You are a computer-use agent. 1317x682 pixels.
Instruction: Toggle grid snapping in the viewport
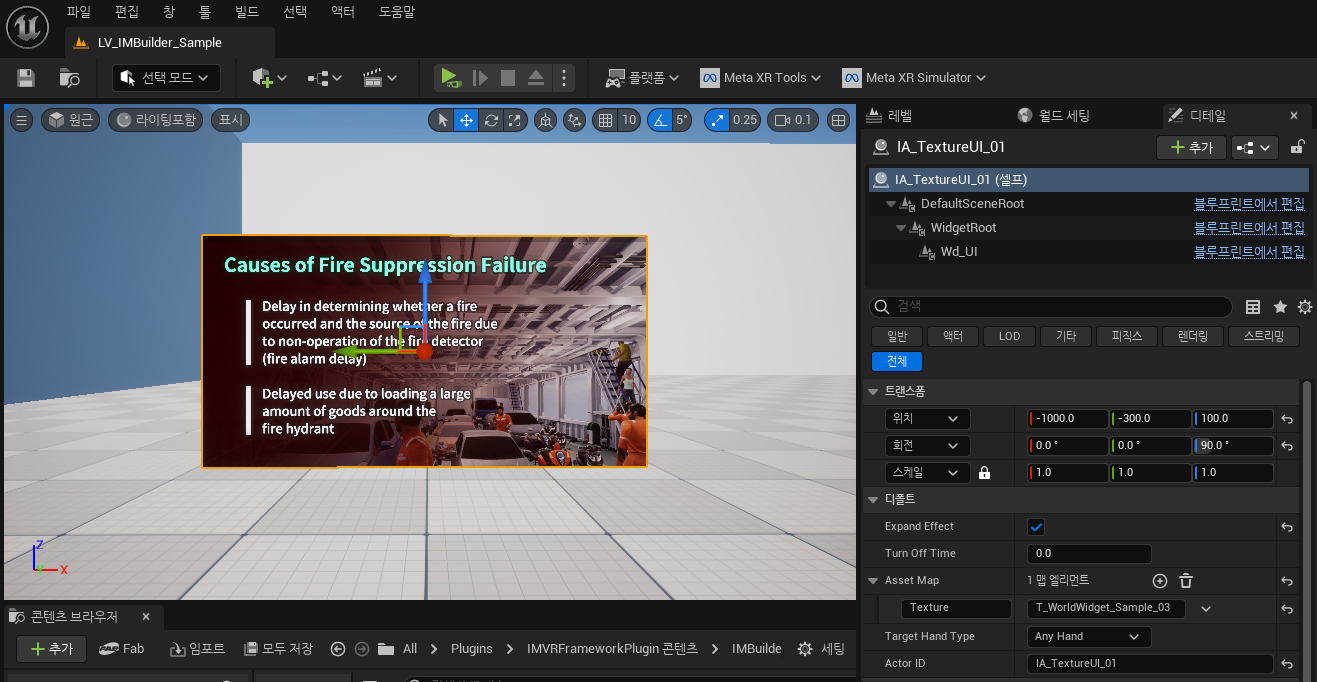604,120
